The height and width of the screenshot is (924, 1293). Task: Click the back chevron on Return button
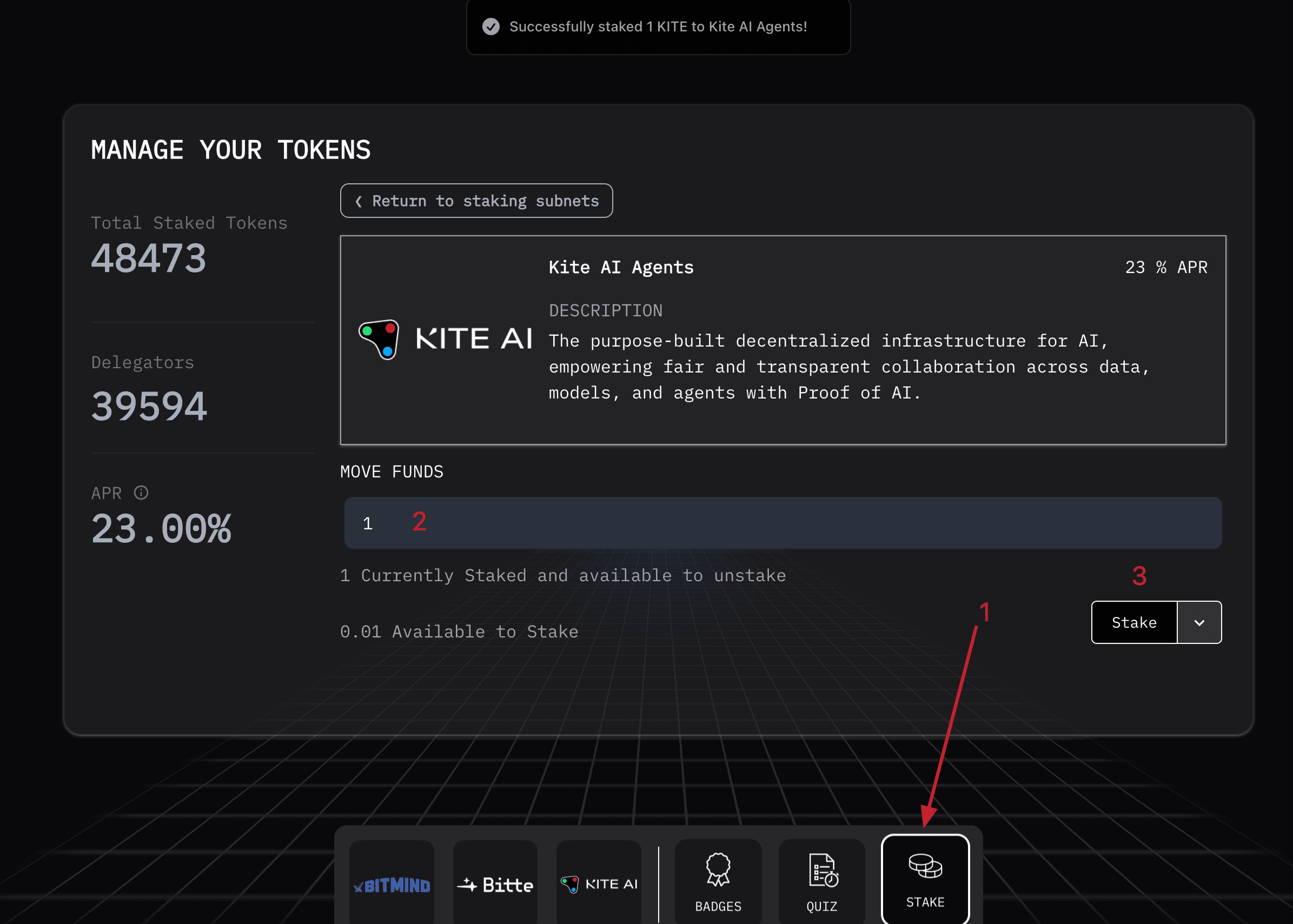point(359,202)
